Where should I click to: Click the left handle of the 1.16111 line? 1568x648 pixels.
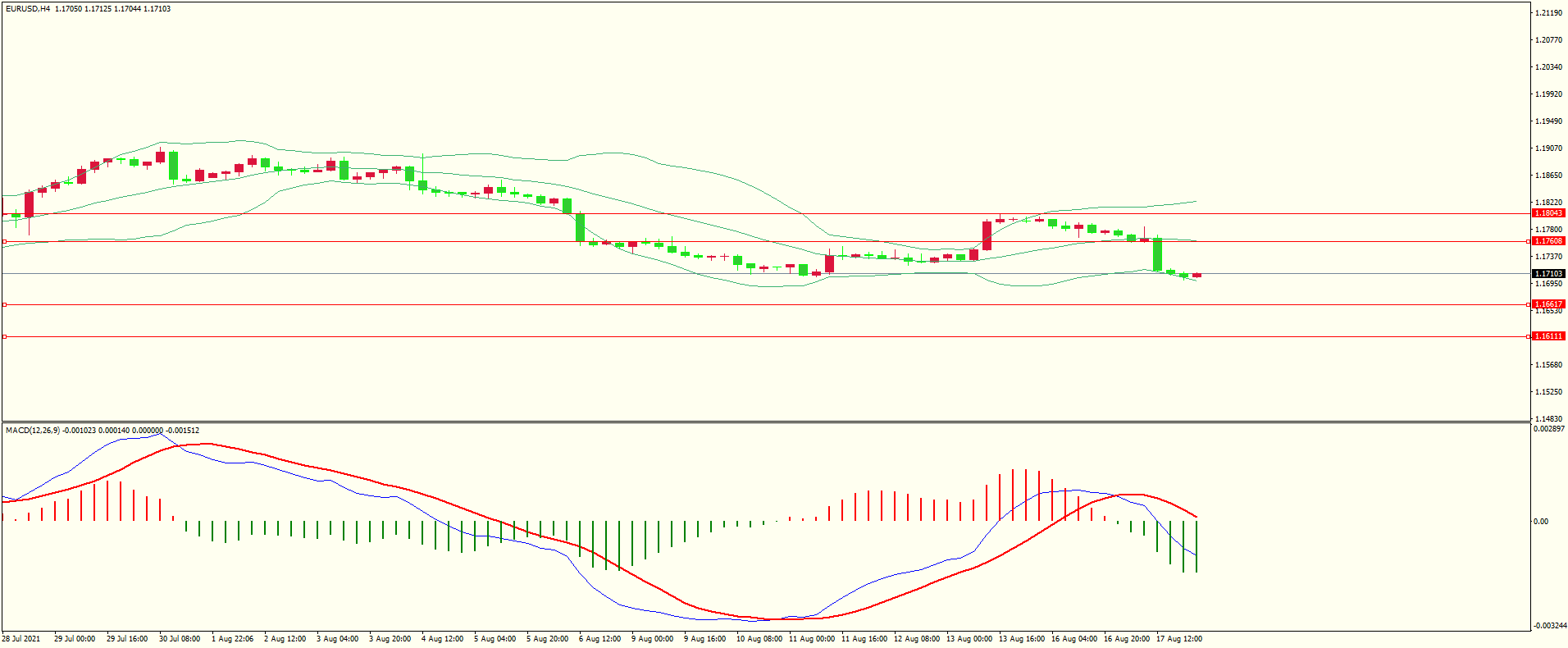pos(4,336)
